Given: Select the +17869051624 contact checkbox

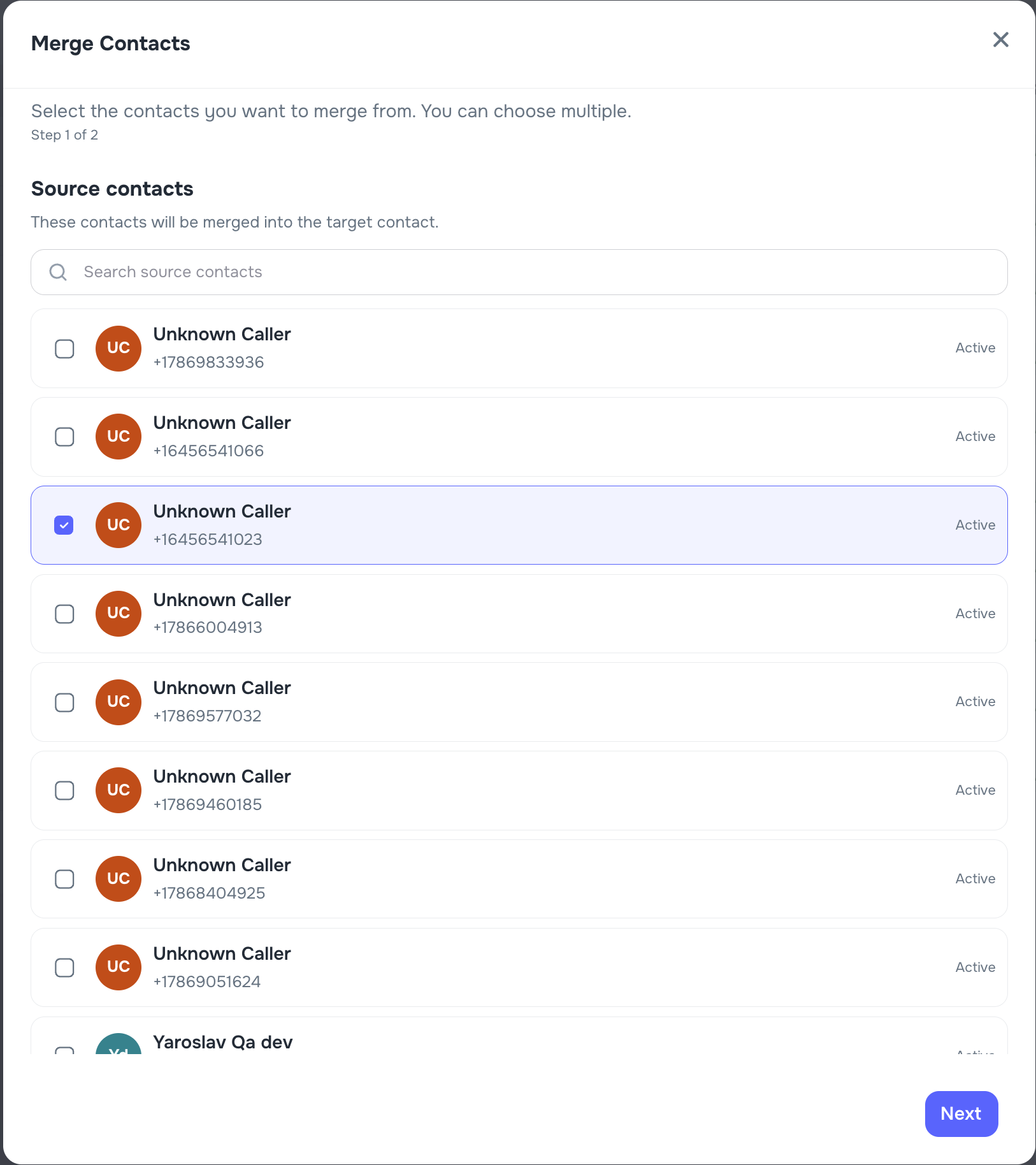Looking at the screenshot, I should pos(64,967).
